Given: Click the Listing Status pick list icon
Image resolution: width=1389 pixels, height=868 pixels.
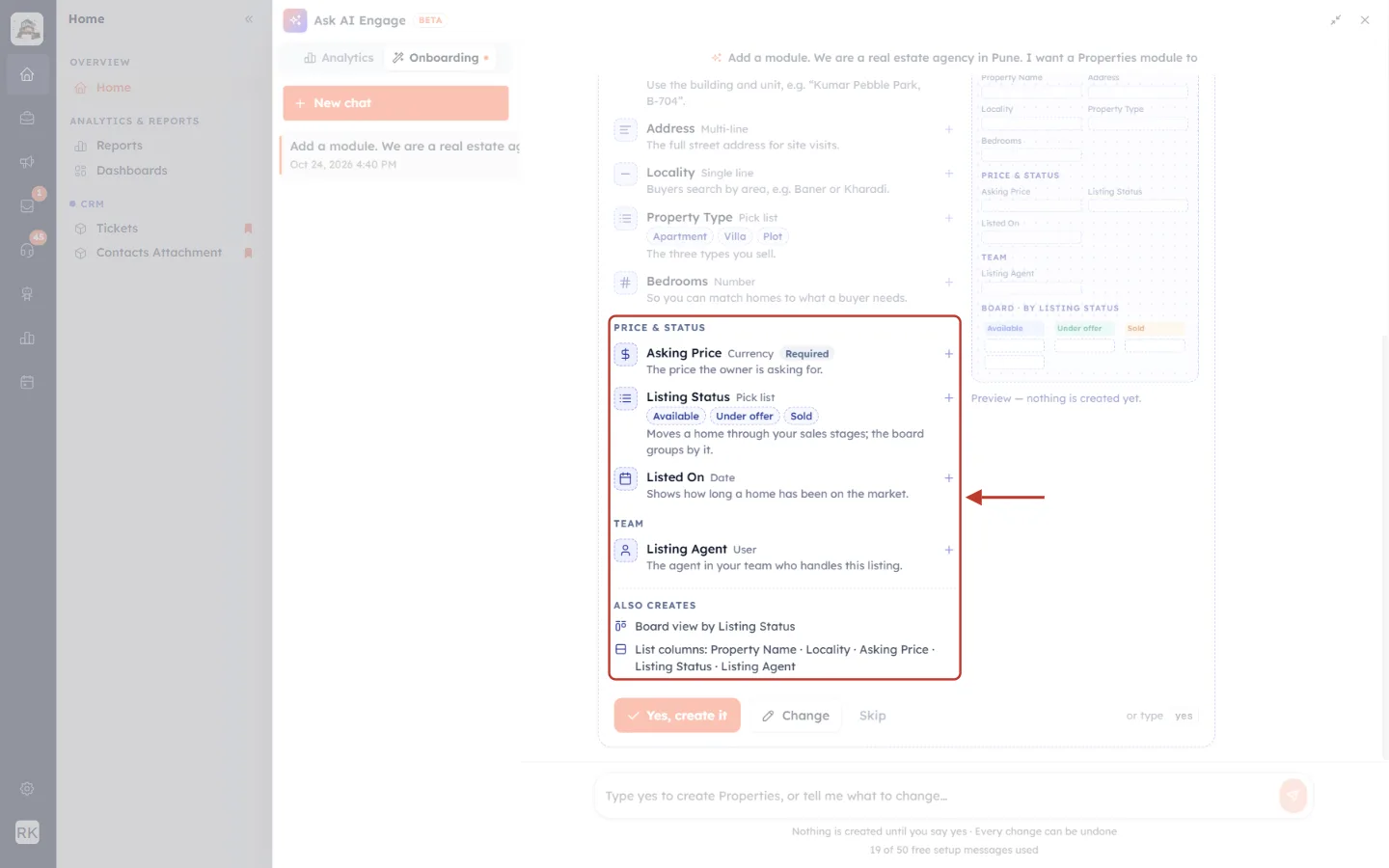Looking at the screenshot, I should 625,398.
